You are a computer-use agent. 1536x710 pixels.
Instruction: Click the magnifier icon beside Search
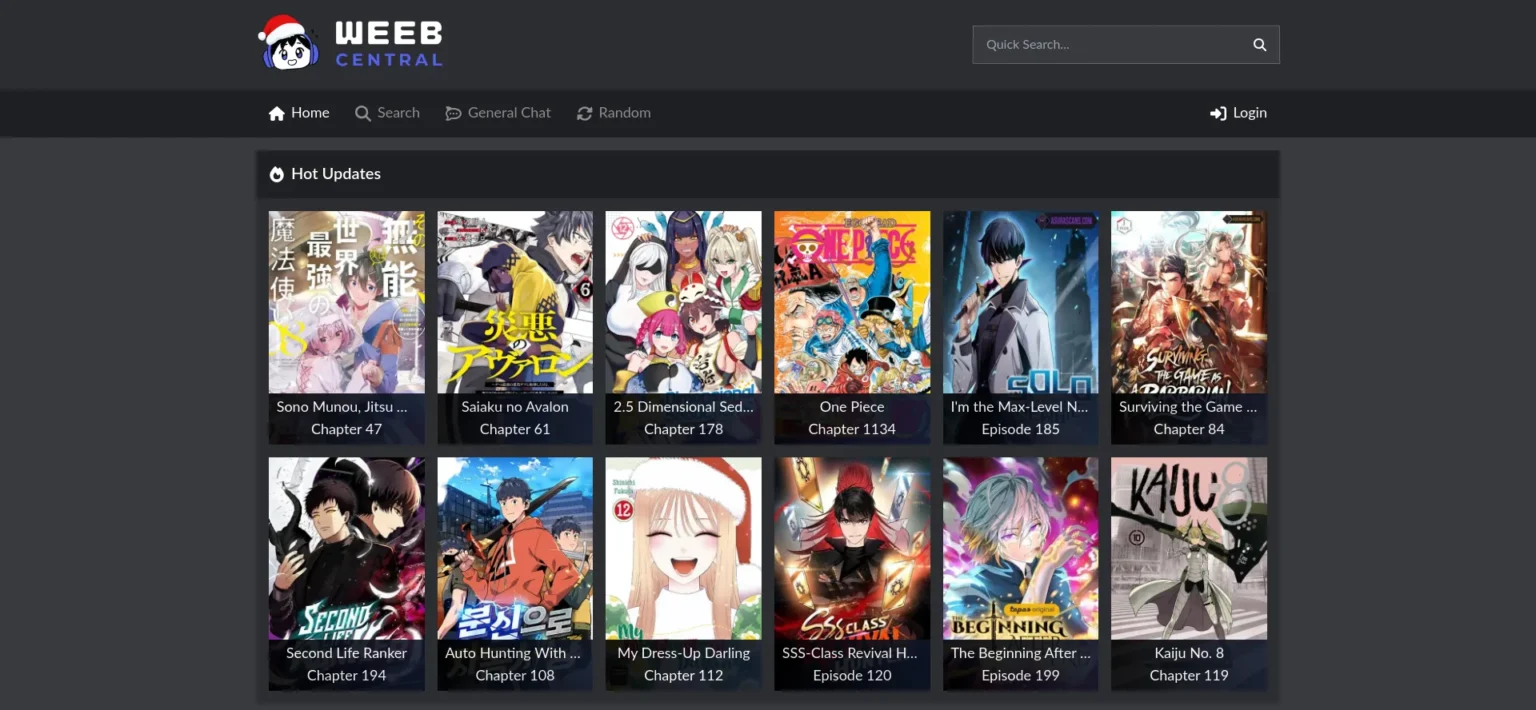point(363,113)
